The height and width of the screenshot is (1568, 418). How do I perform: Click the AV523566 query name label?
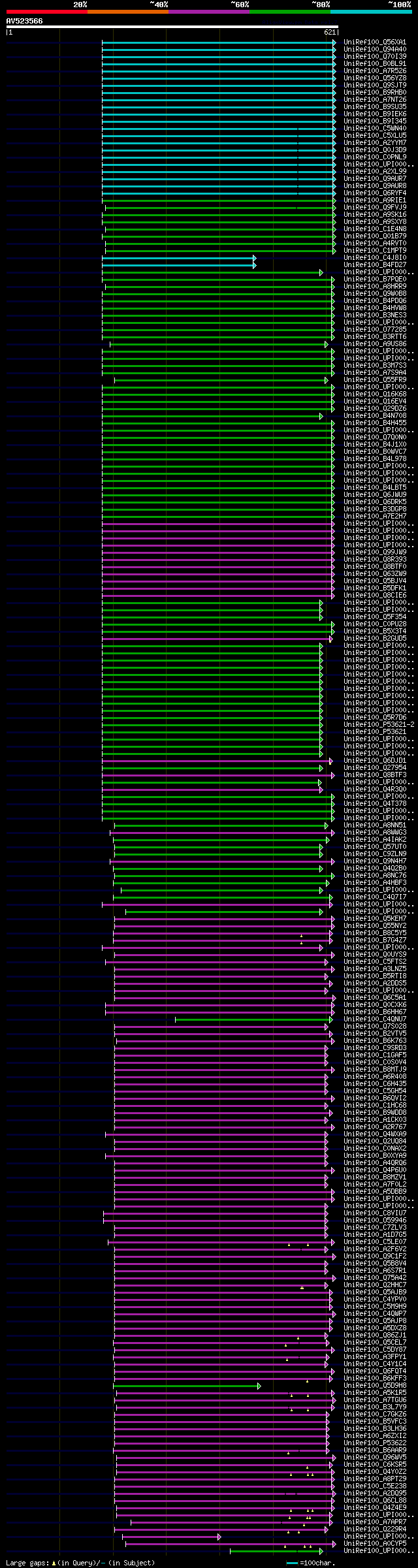pyautogui.click(x=25, y=21)
